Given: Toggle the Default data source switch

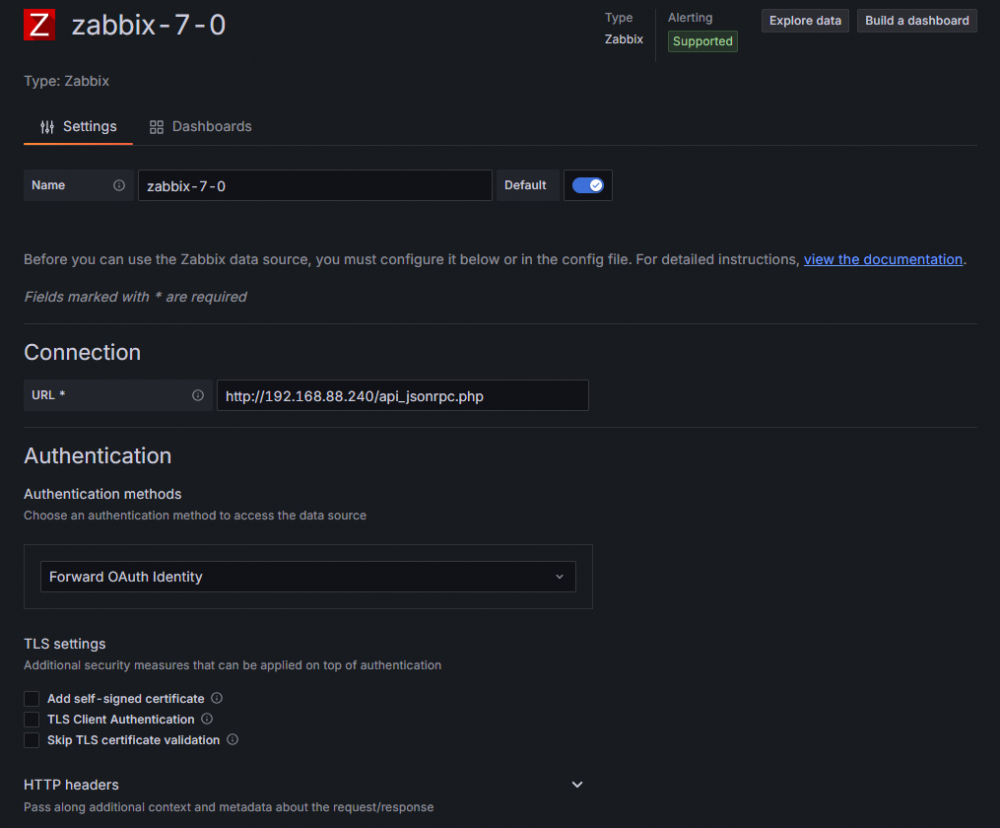Looking at the screenshot, I should click(587, 185).
